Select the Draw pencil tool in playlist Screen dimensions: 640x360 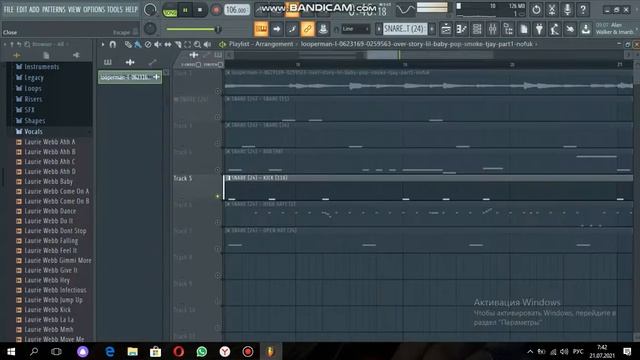(x=128, y=44)
